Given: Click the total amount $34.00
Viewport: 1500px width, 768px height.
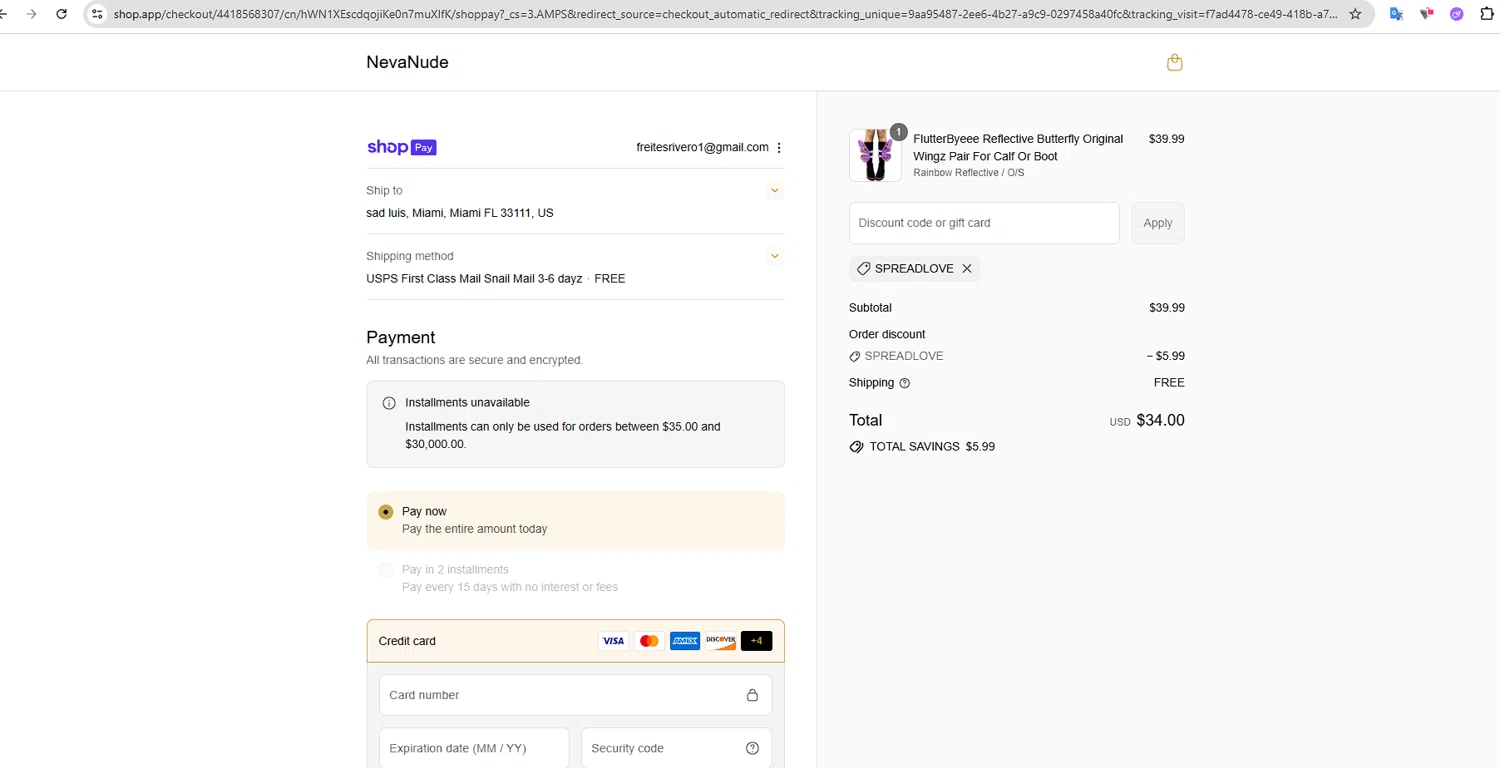Looking at the screenshot, I should click(1160, 420).
